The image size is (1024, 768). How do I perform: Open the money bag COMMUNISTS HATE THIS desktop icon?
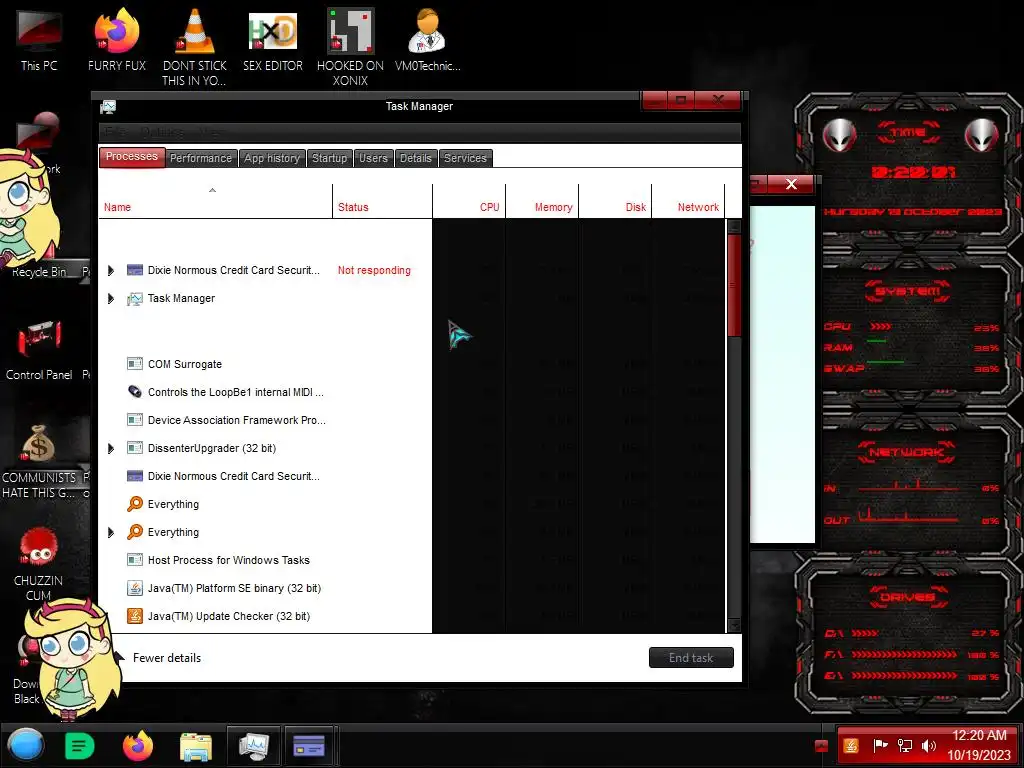[x=39, y=461]
